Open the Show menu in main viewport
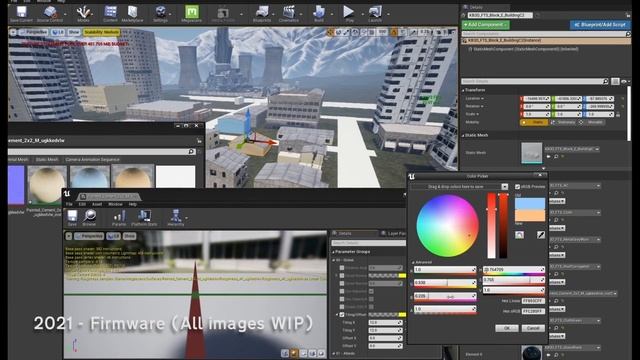The image size is (640, 360). click(74, 32)
